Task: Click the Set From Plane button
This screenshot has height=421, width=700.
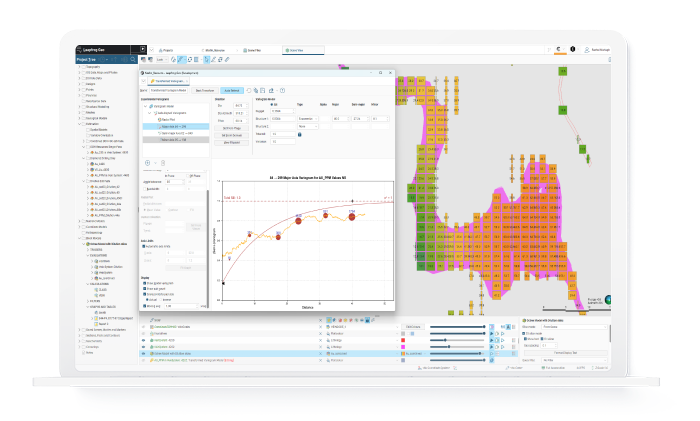Action: [232, 128]
